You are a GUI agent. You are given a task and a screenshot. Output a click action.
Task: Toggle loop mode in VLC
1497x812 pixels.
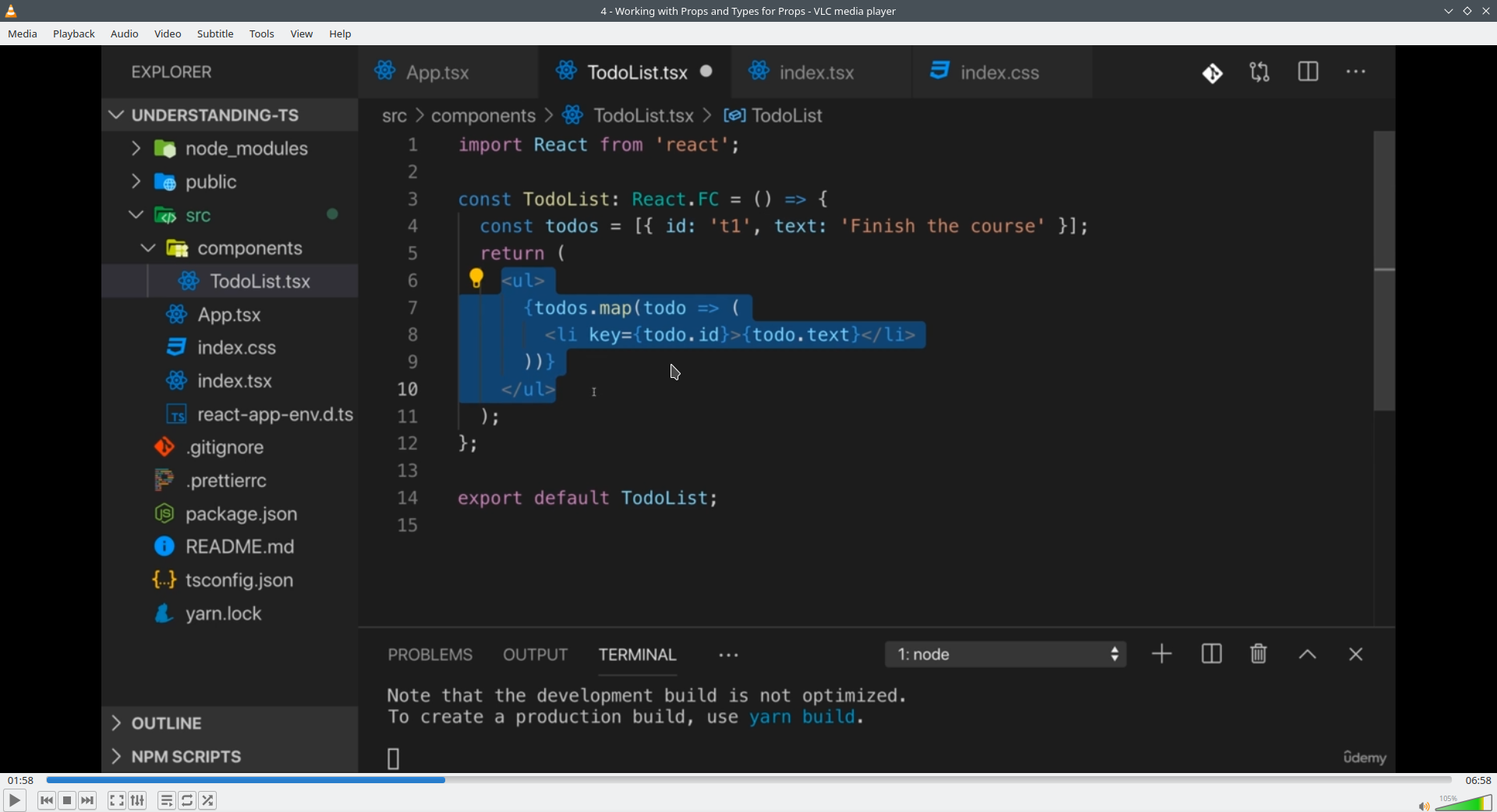tap(188, 800)
